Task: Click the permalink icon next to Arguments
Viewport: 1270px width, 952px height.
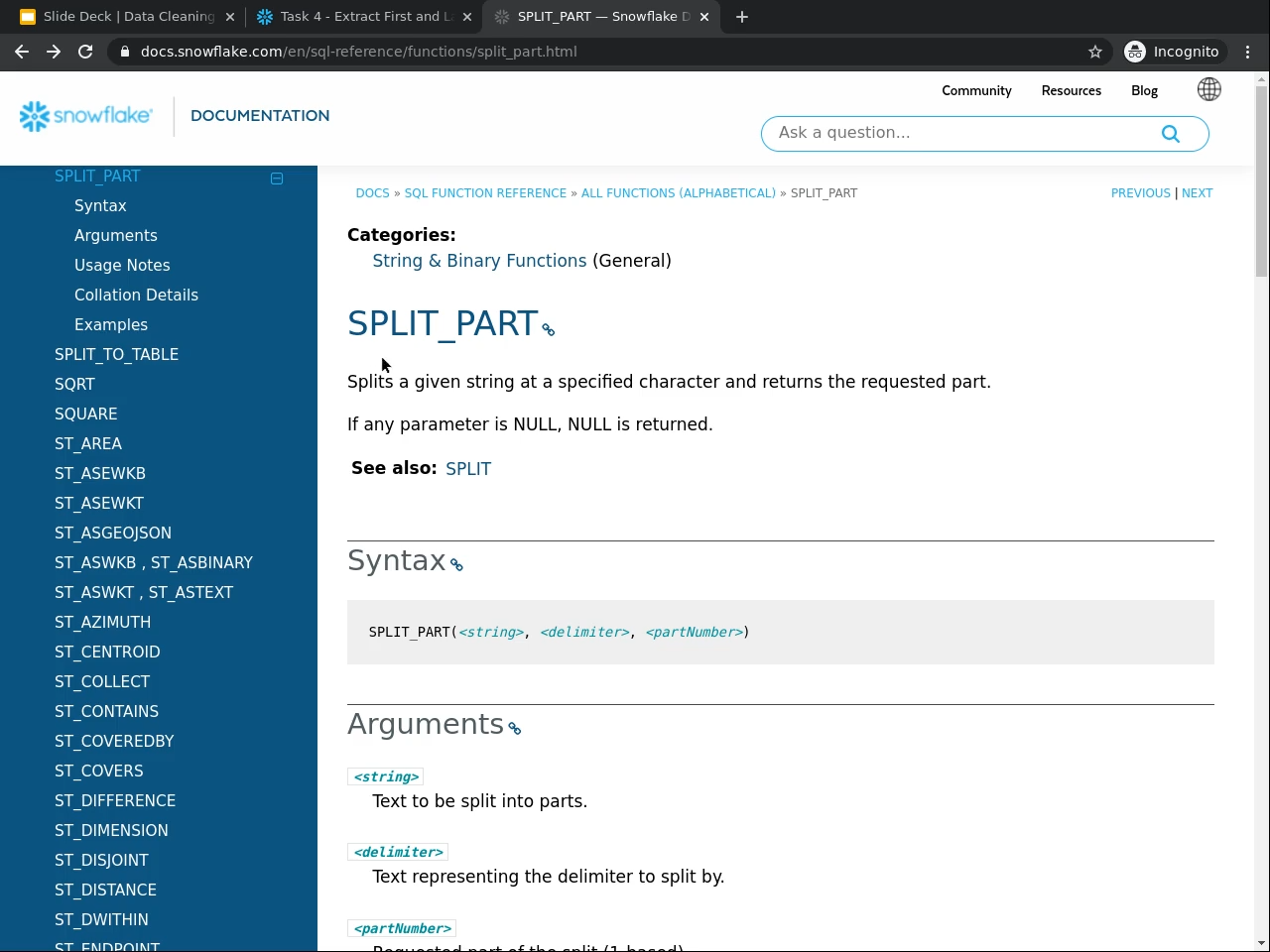Action: click(515, 729)
